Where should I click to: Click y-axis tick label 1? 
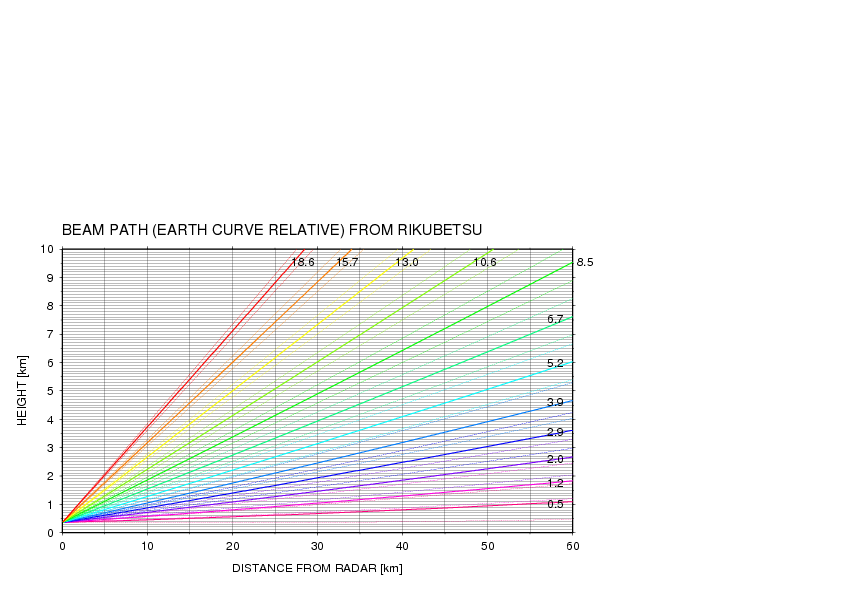(x=50, y=505)
